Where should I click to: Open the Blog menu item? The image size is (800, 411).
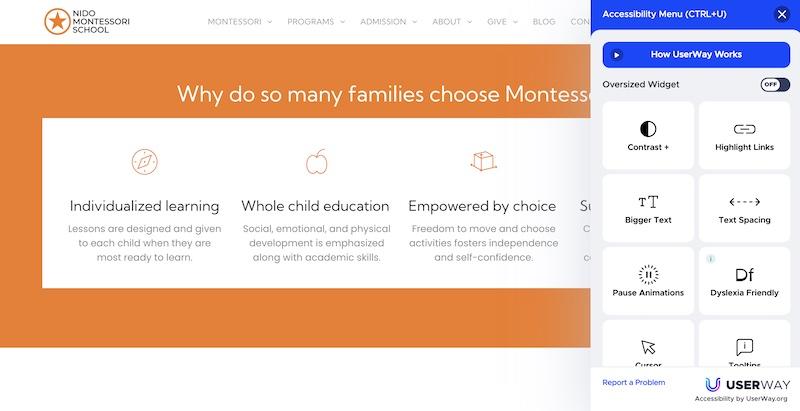[544, 21]
